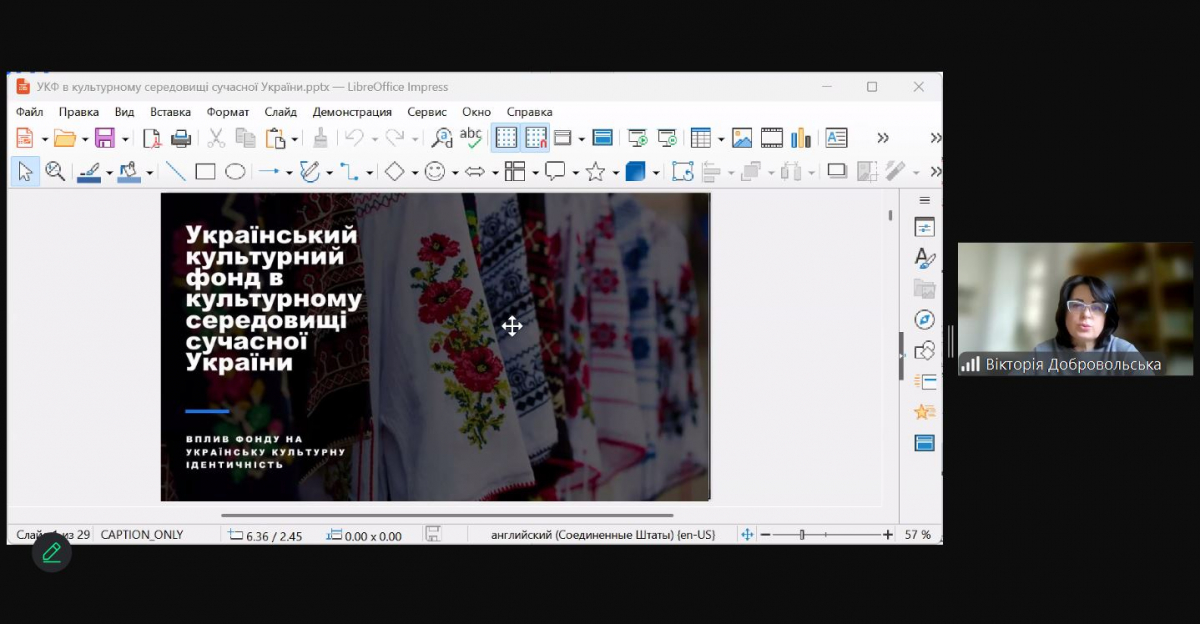Open the Демонстрация menu
Image resolution: width=1200 pixels, height=624 pixels.
[352, 112]
